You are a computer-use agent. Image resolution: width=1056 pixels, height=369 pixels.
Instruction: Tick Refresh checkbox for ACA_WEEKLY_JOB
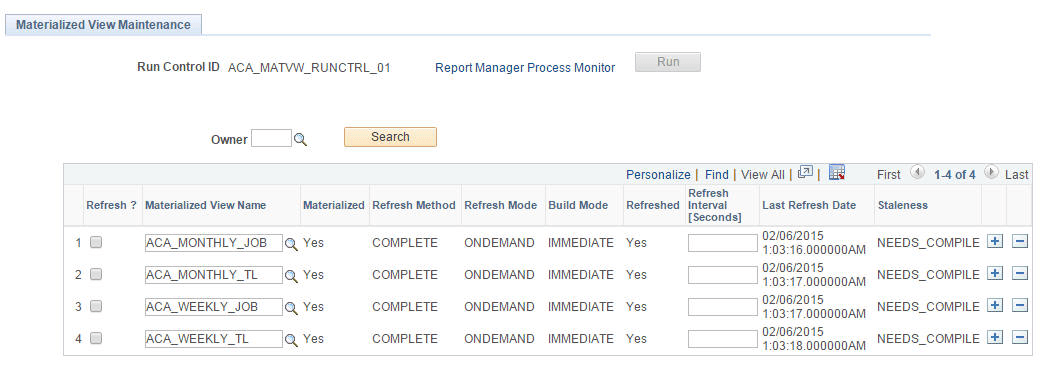click(96, 306)
